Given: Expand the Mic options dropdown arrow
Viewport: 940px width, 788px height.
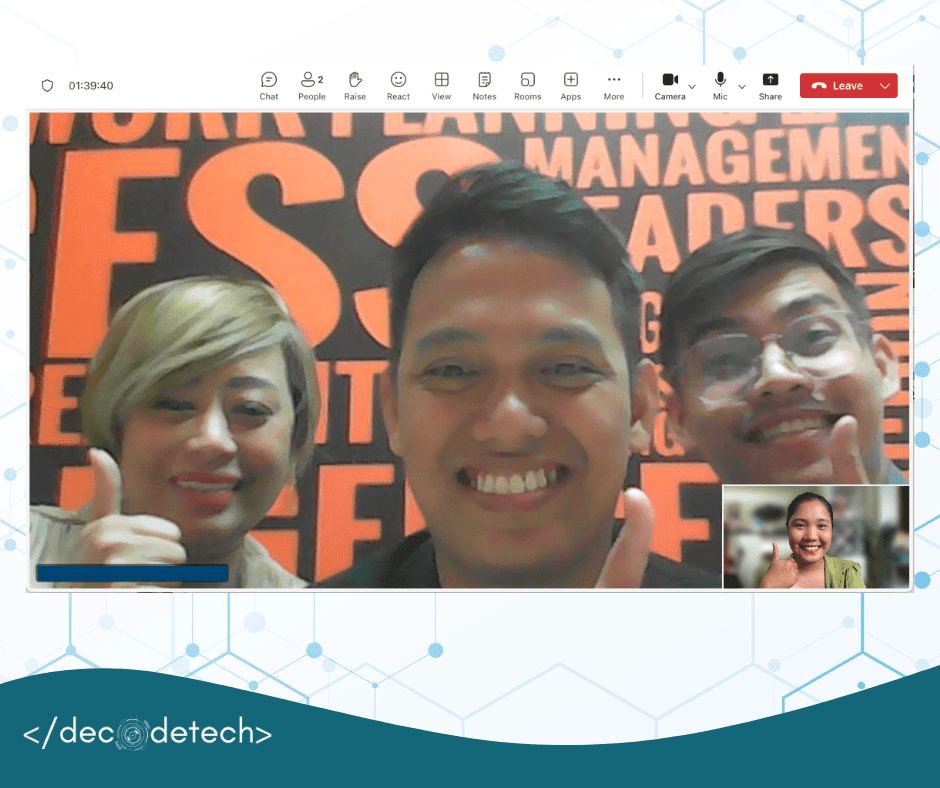Looking at the screenshot, I should coord(742,87).
